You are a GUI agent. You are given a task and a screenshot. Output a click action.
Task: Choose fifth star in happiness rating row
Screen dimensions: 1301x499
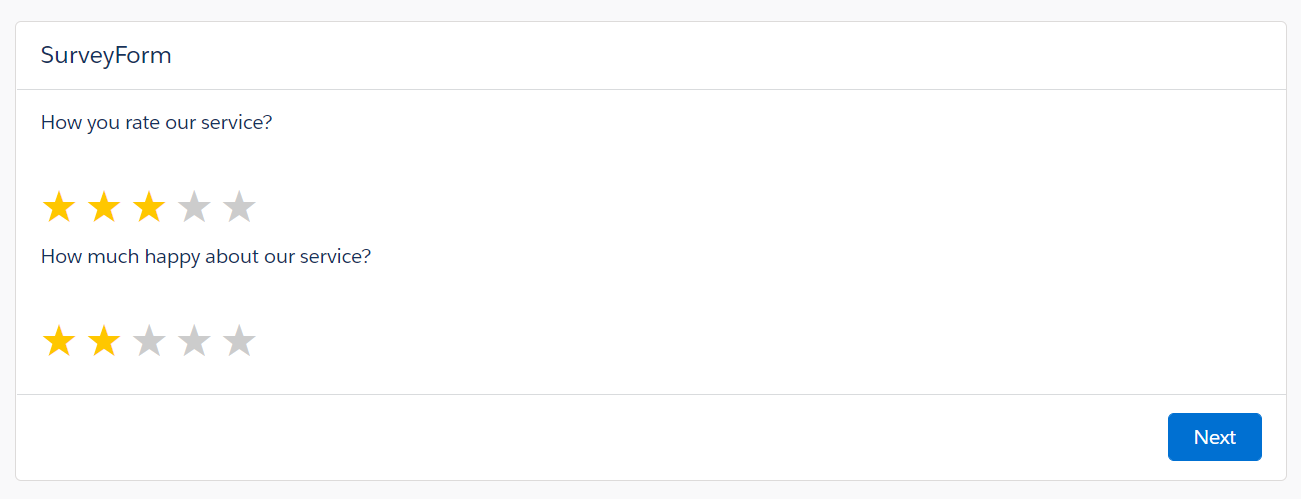click(239, 342)
